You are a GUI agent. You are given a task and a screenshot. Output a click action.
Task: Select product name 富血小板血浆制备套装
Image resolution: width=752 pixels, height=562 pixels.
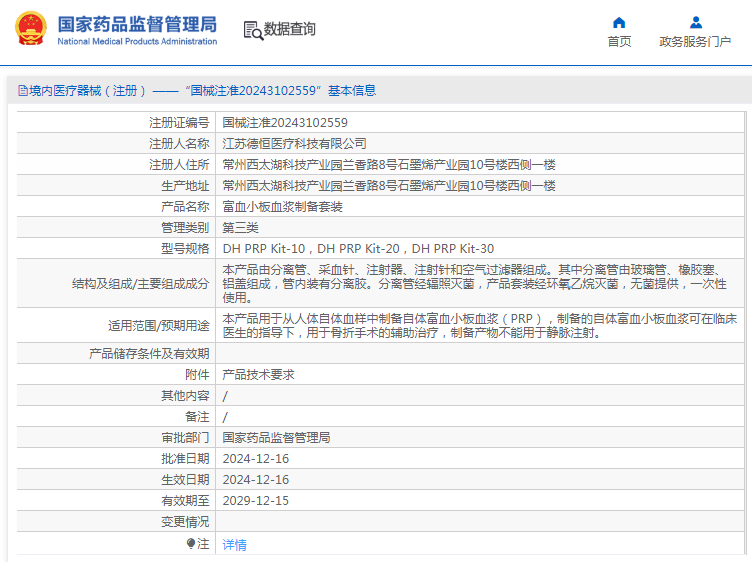282,207
